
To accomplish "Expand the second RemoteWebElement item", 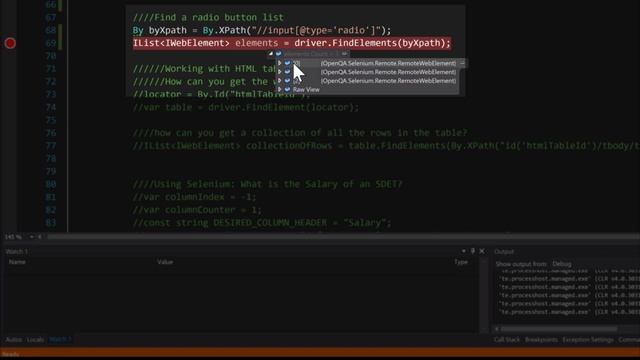I will coord(280,72).
